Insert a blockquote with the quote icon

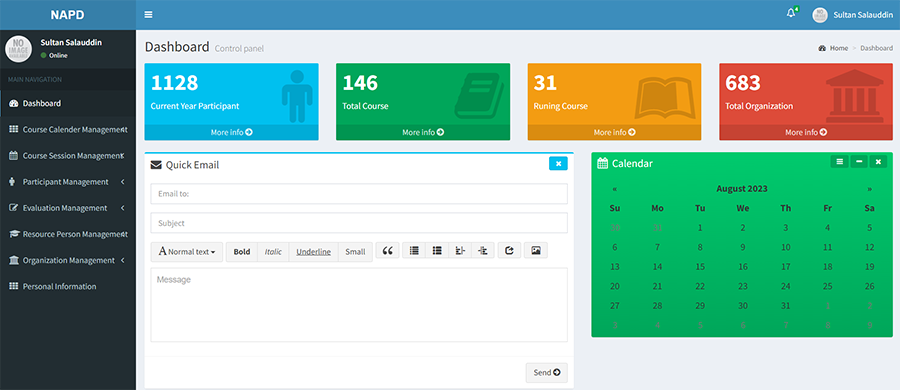click(x=387, y=250)
